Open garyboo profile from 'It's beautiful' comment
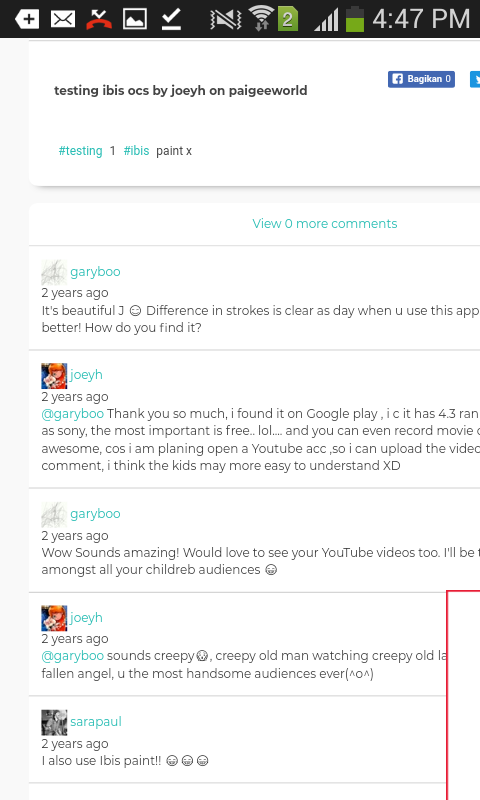Screen dimensions: 480x800 [95, 271]
